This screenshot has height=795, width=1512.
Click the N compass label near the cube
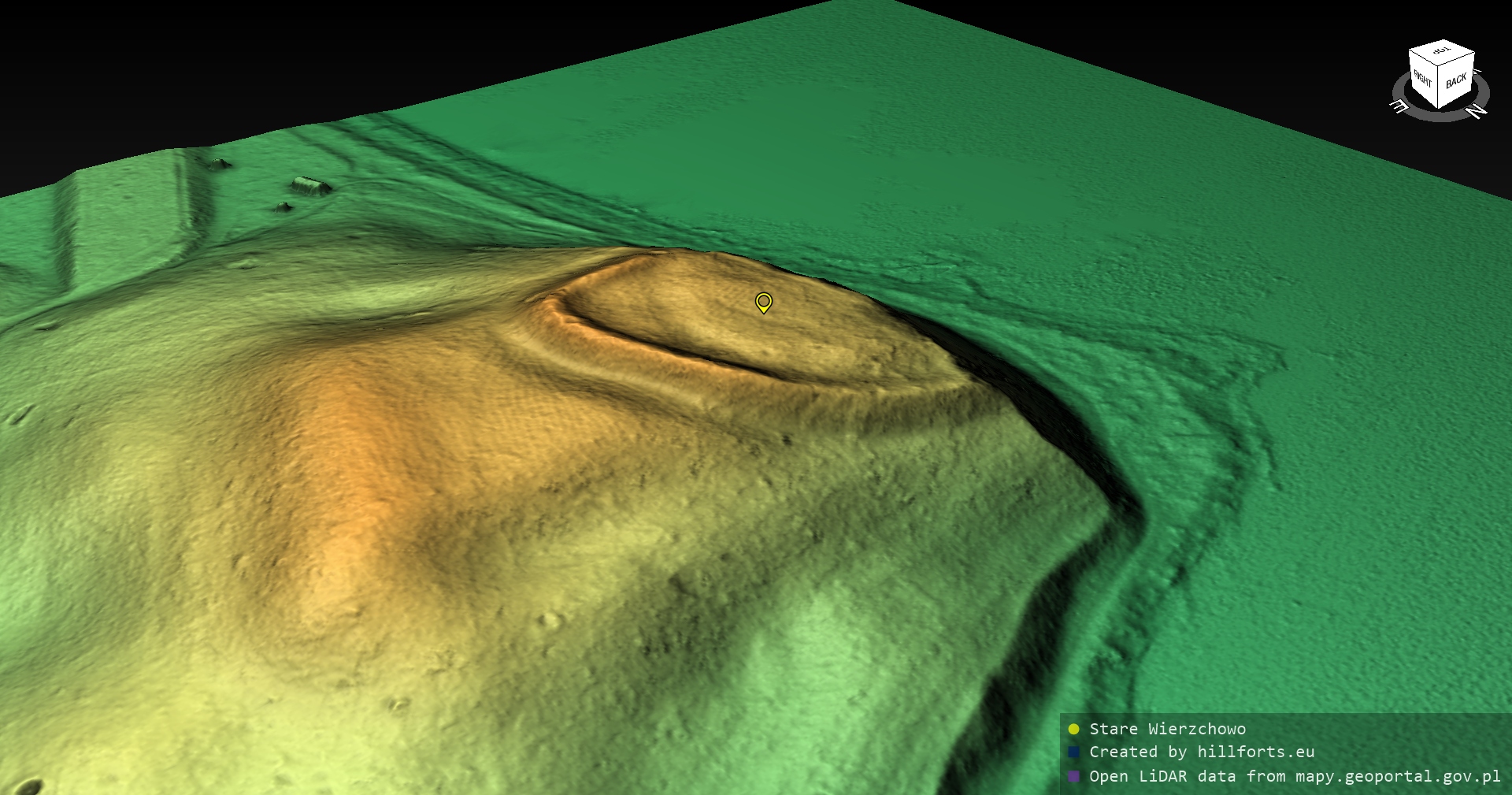click(x=1477, y=110)
